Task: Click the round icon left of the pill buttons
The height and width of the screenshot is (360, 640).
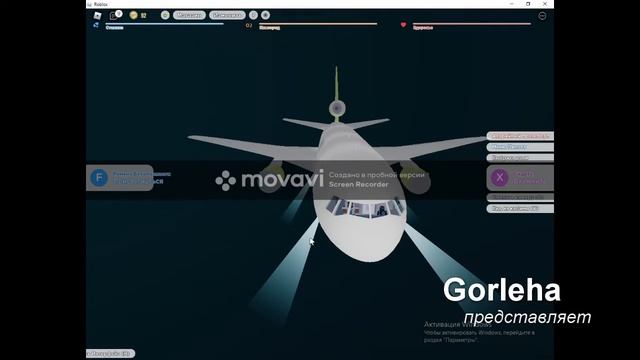Action: tap(165, 15)
